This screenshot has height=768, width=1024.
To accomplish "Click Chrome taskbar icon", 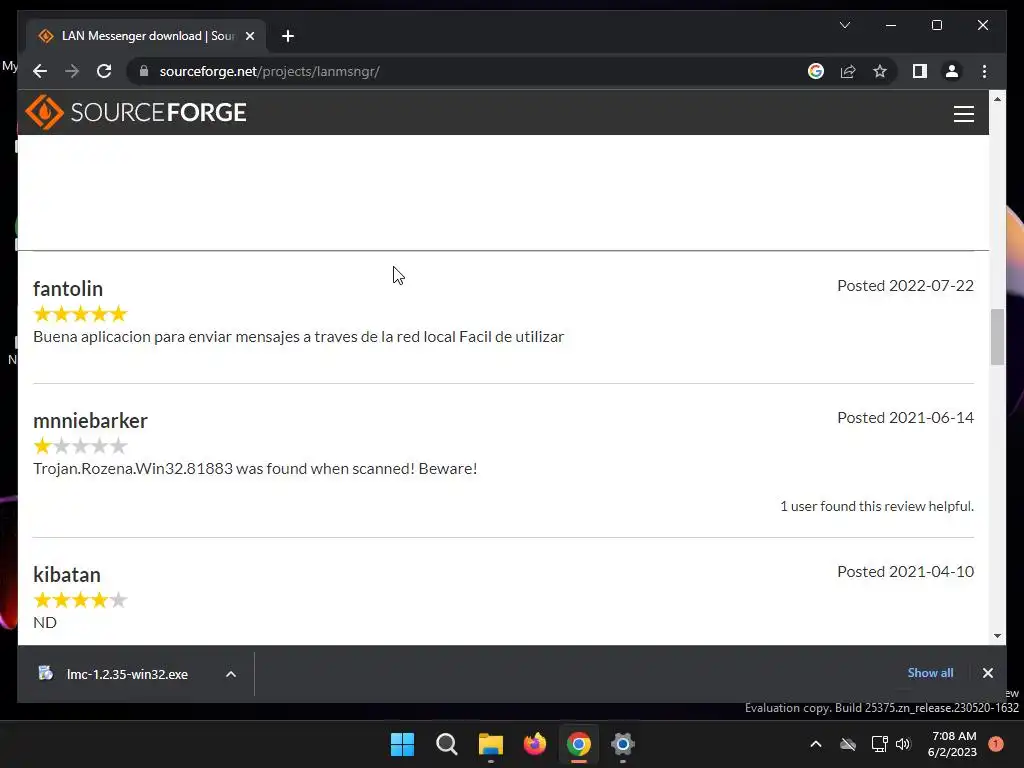I will click(x=579, y=744).
